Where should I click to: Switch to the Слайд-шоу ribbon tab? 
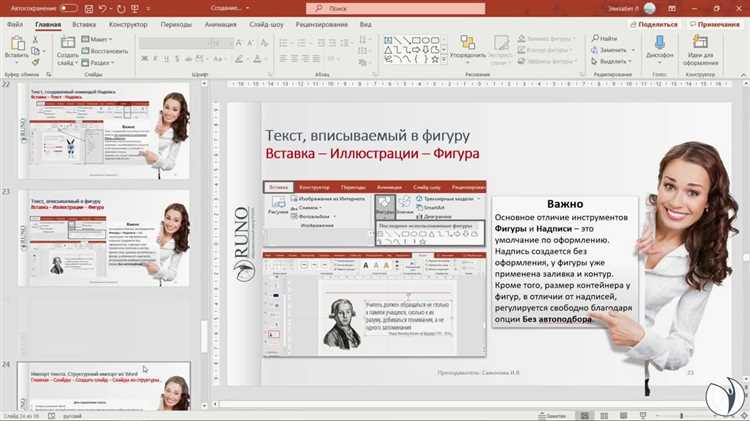(x=266, y=24)
